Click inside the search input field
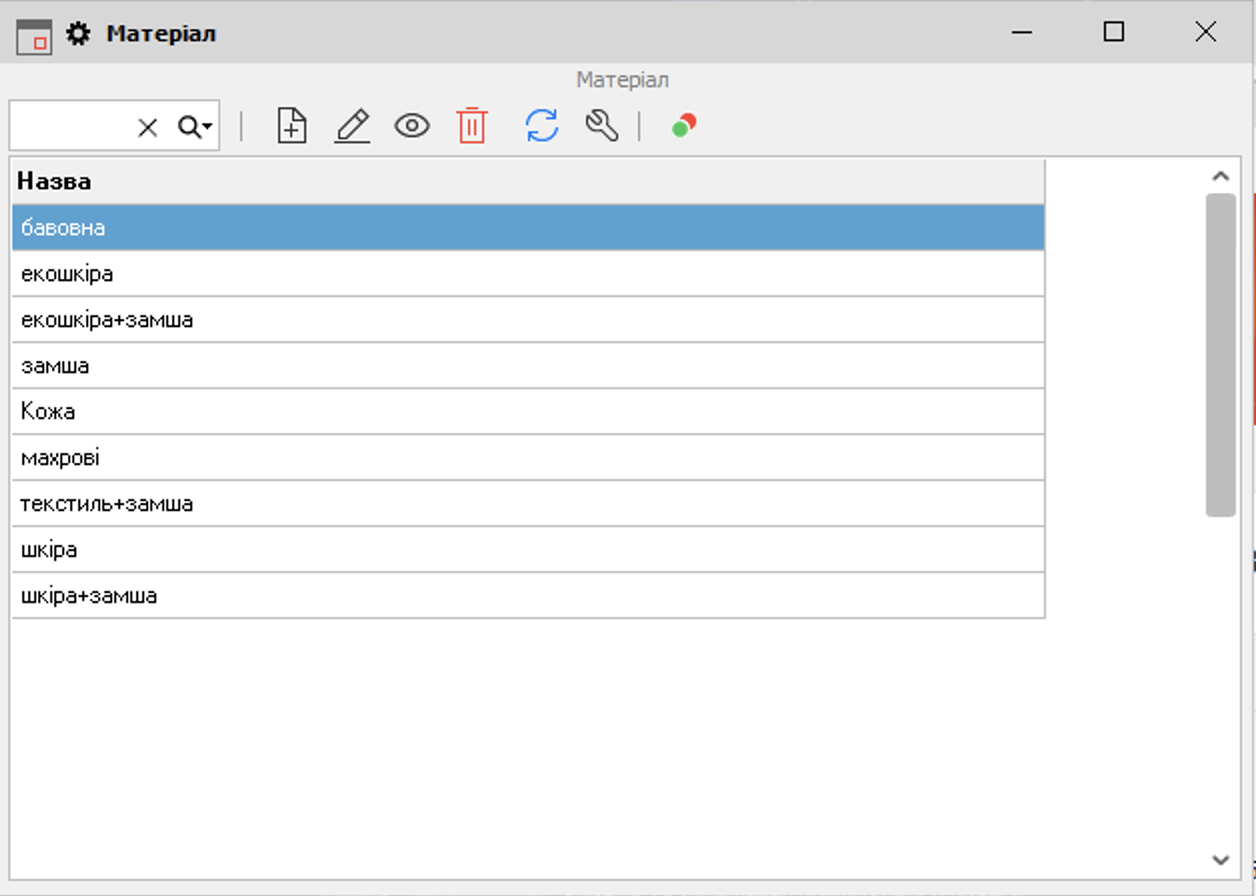 coord(70,127)
